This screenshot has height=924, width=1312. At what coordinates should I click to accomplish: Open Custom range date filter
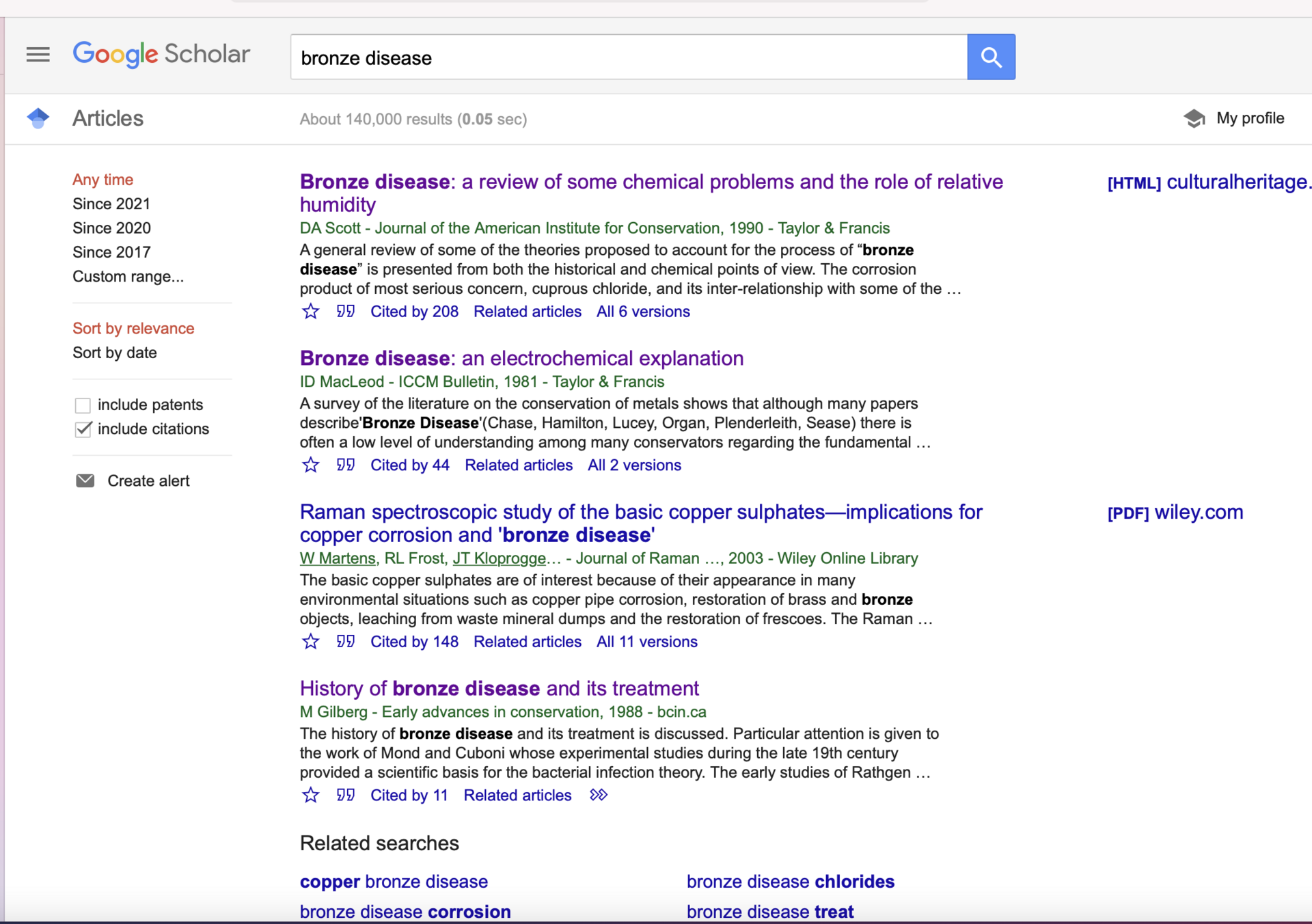point(128,277)
